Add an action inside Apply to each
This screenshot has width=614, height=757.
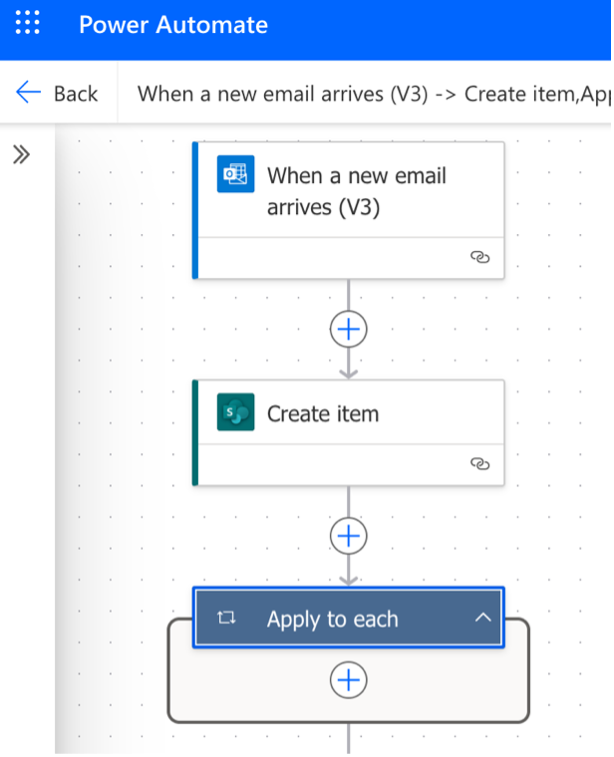349,680
